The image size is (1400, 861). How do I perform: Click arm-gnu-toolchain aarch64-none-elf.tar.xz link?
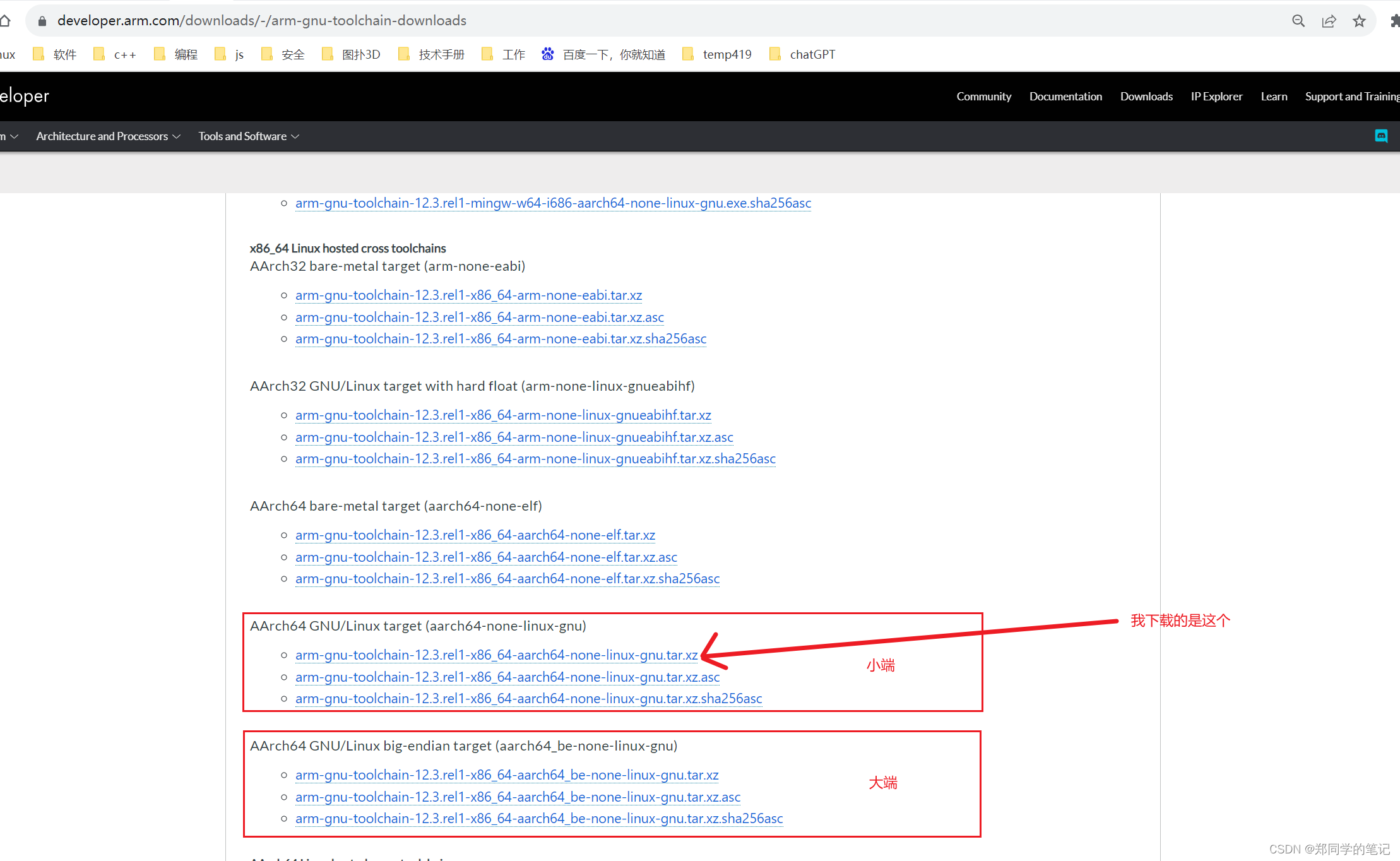point(473,534)
